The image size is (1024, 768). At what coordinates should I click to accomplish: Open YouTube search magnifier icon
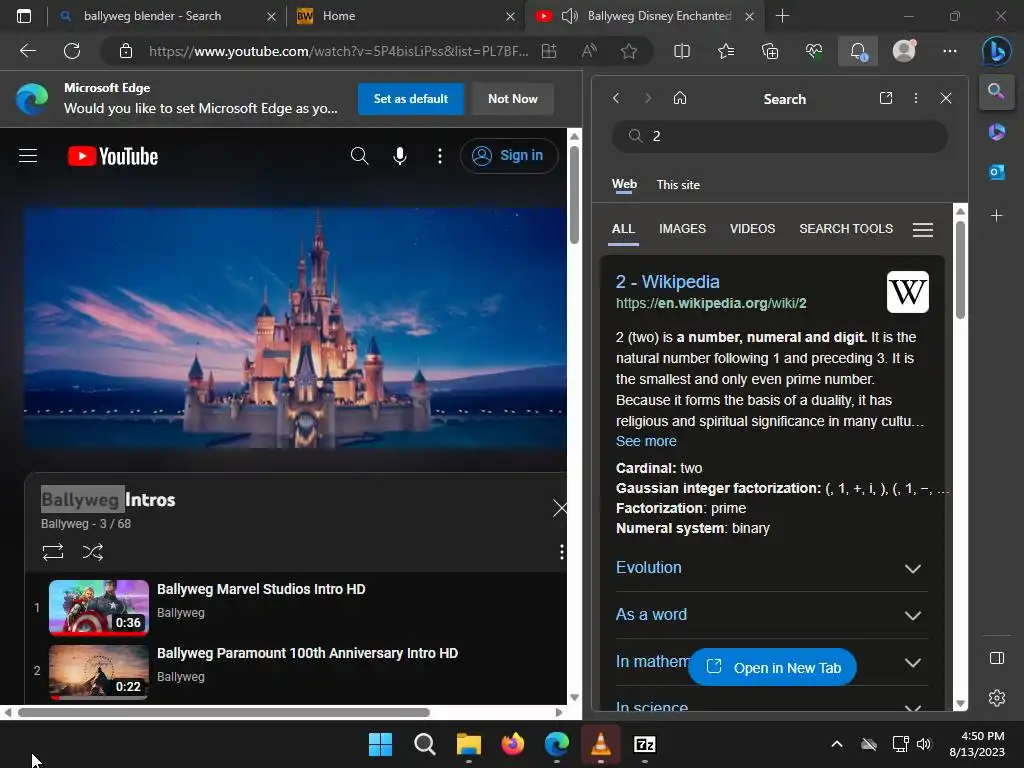[360, 155]
